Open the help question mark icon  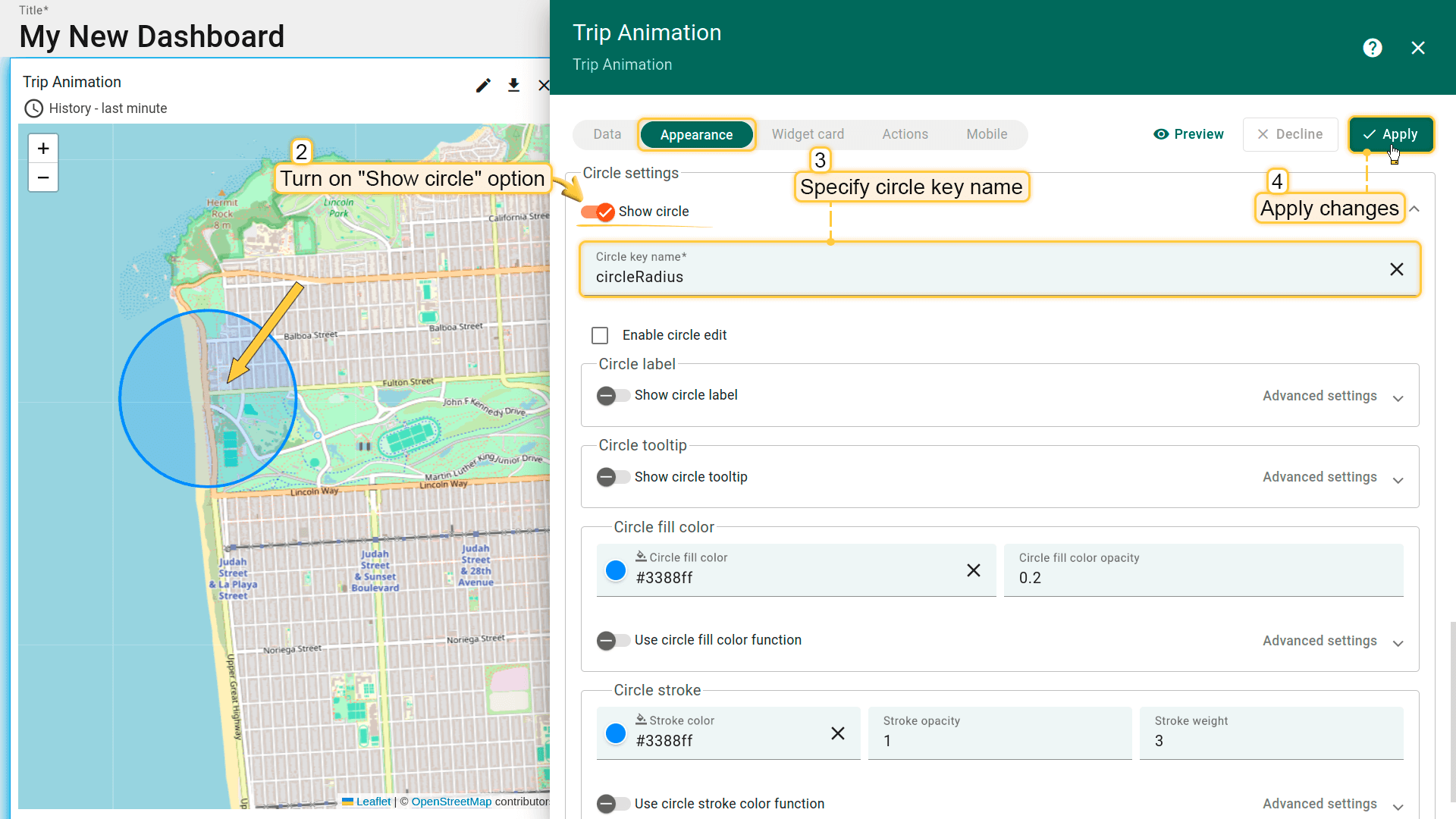pyautogui.click(x=1372, y=48)
